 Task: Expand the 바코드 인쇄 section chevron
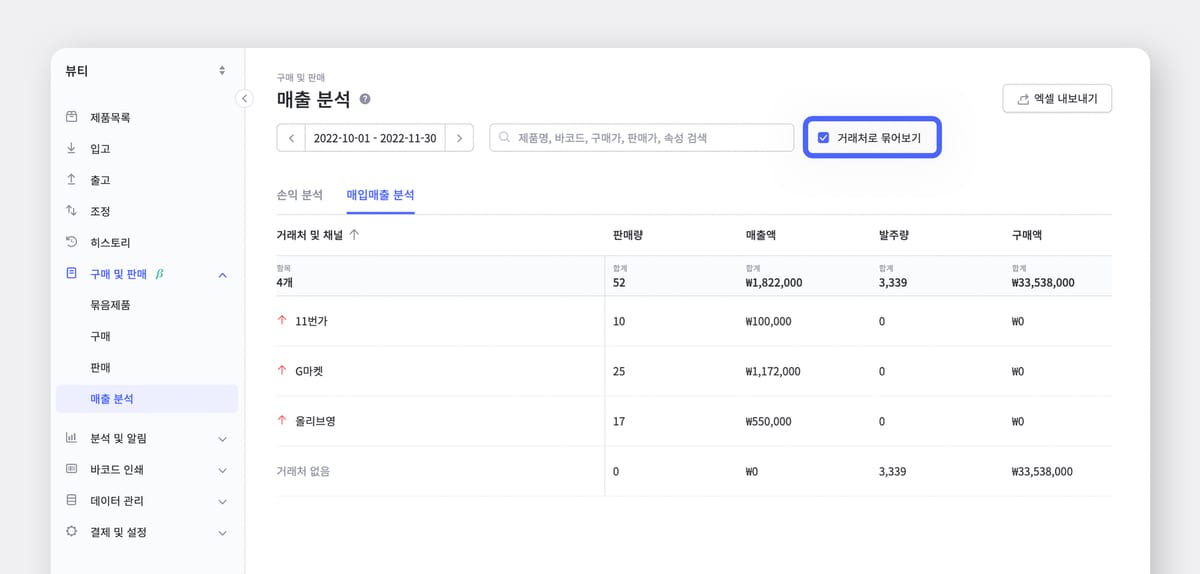[222, 470]
